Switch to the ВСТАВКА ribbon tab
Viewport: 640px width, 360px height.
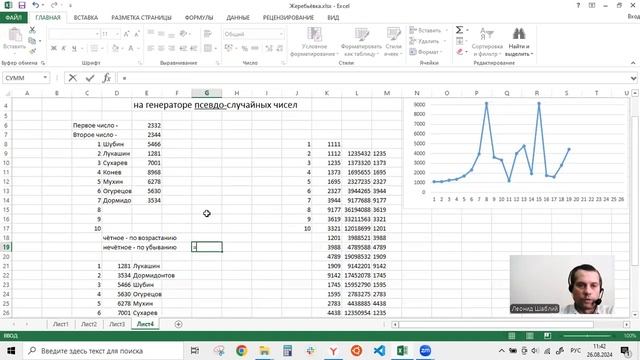point(85,18)
